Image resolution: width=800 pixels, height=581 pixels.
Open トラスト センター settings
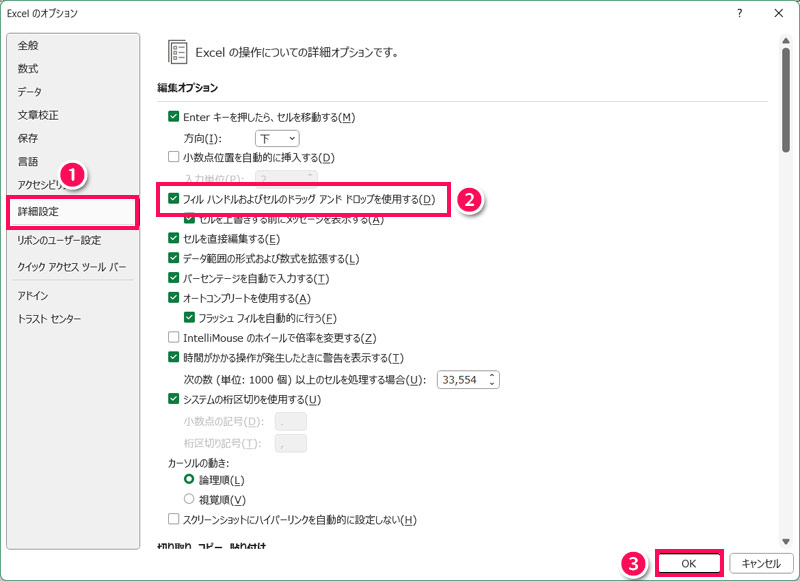(x=49, y=319)
